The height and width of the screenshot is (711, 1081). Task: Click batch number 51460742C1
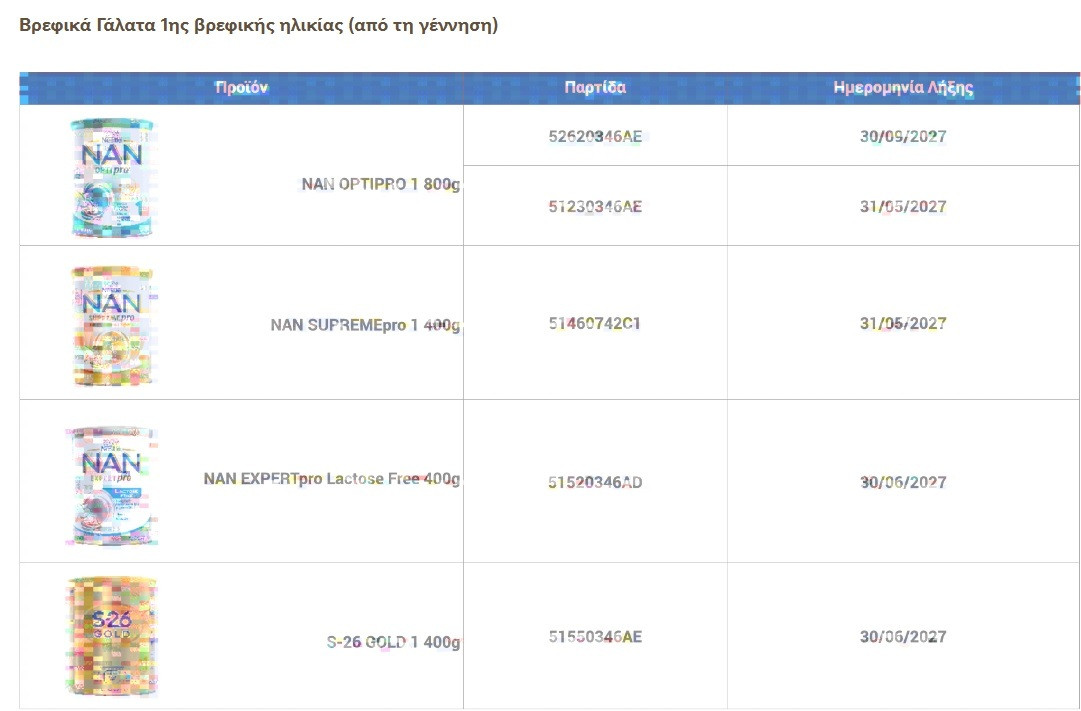(x=595, y=324)
